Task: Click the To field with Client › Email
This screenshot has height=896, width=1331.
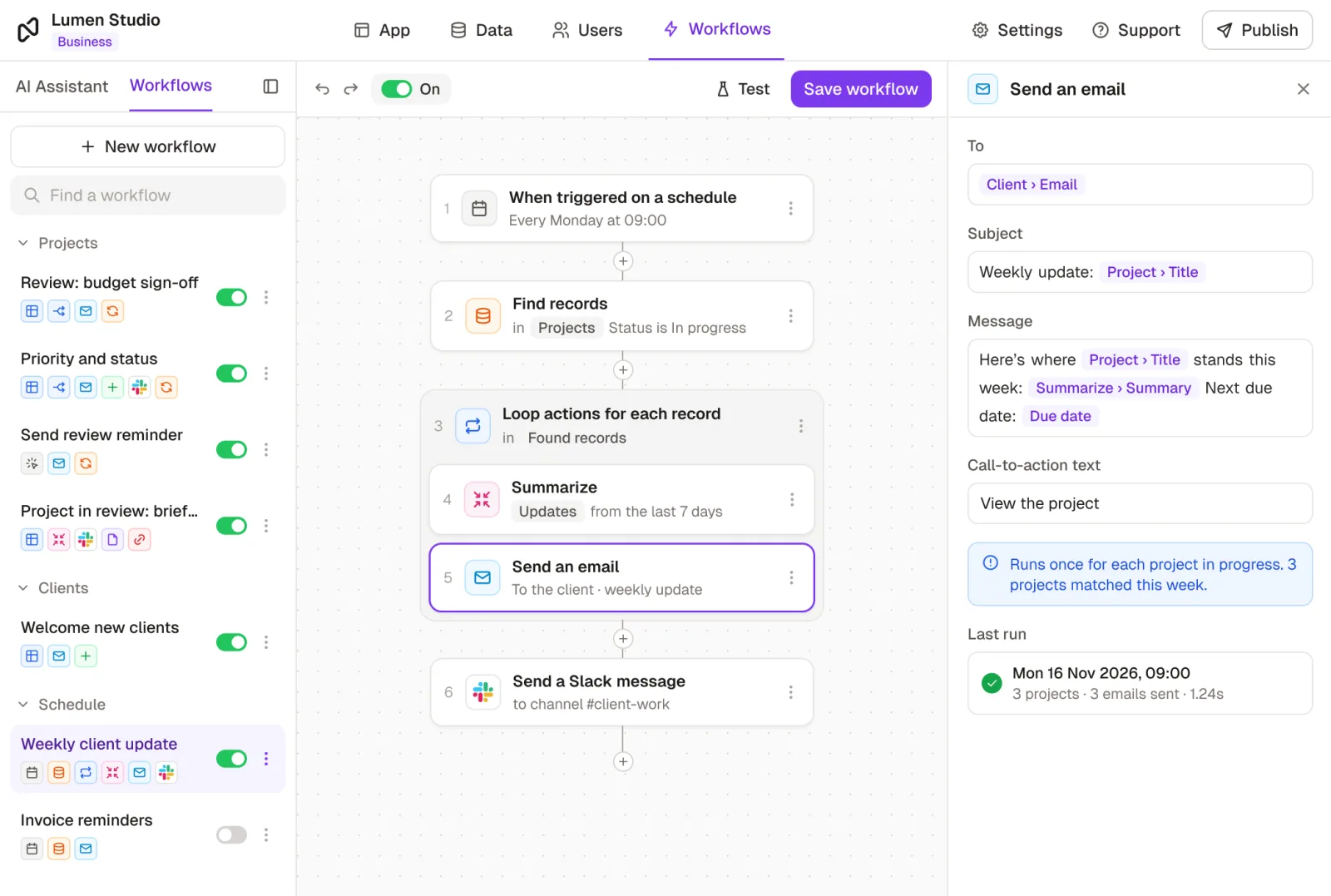Action: (1140, 185)
